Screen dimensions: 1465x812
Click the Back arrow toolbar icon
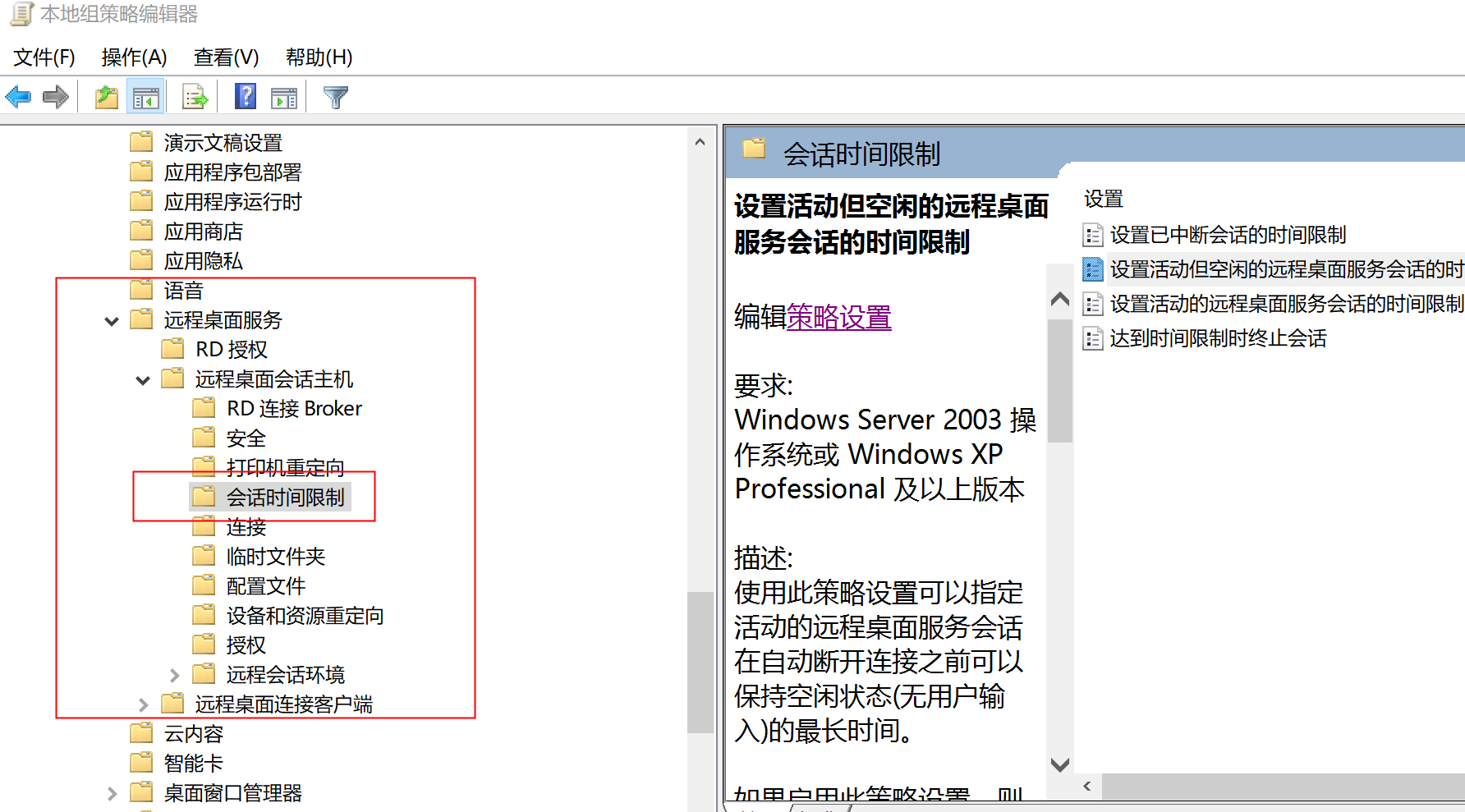tap(18, 98)
